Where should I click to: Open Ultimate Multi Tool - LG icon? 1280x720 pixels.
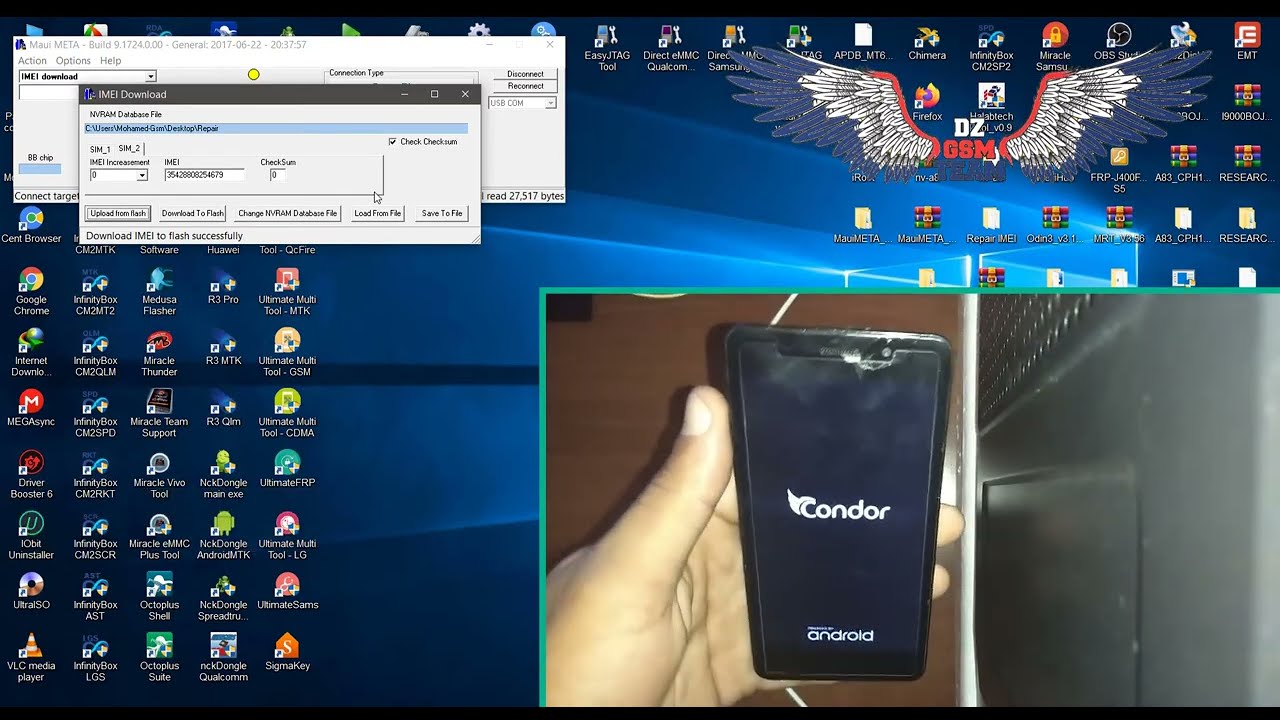pos(287,536)
